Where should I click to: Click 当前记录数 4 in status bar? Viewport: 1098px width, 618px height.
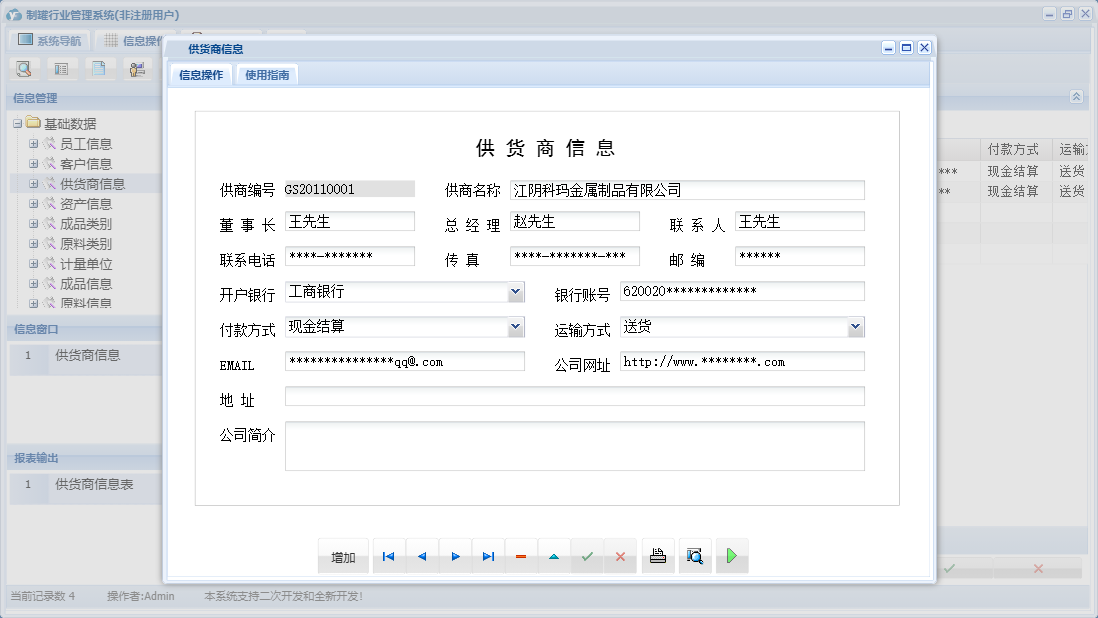pyautogui.click(x=42, y=596)
